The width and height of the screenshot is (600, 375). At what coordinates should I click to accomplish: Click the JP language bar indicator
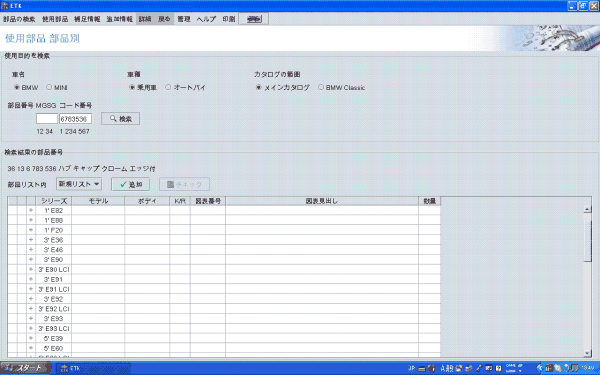411,368
